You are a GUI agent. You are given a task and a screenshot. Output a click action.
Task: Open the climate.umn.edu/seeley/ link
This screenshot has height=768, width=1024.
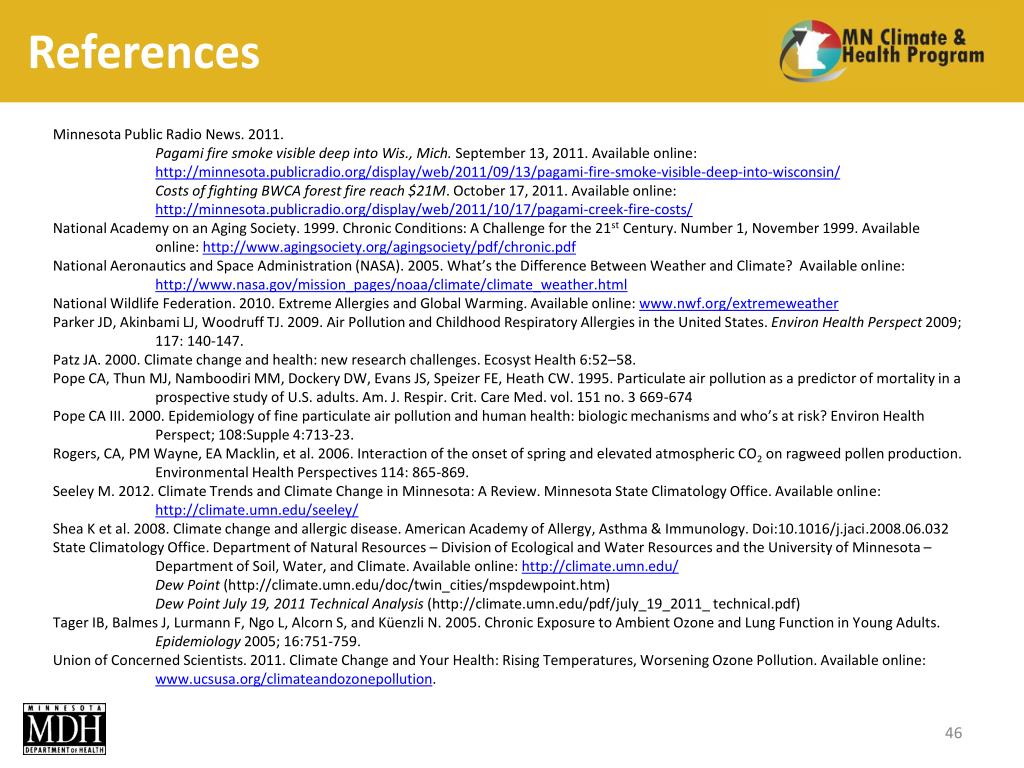coord(257,510)
